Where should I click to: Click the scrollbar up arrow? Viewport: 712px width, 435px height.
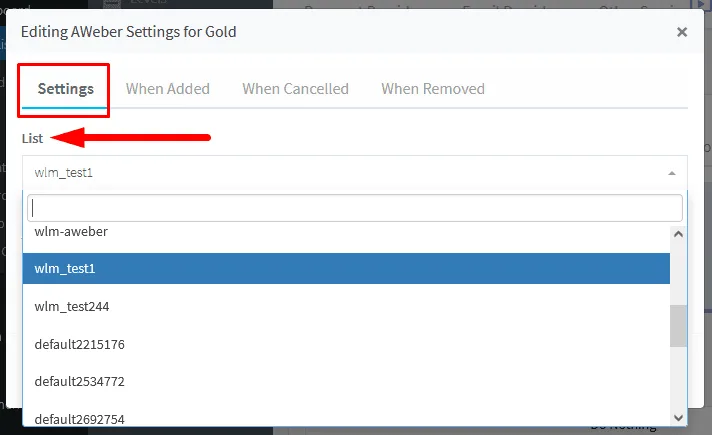pos(678,234)
